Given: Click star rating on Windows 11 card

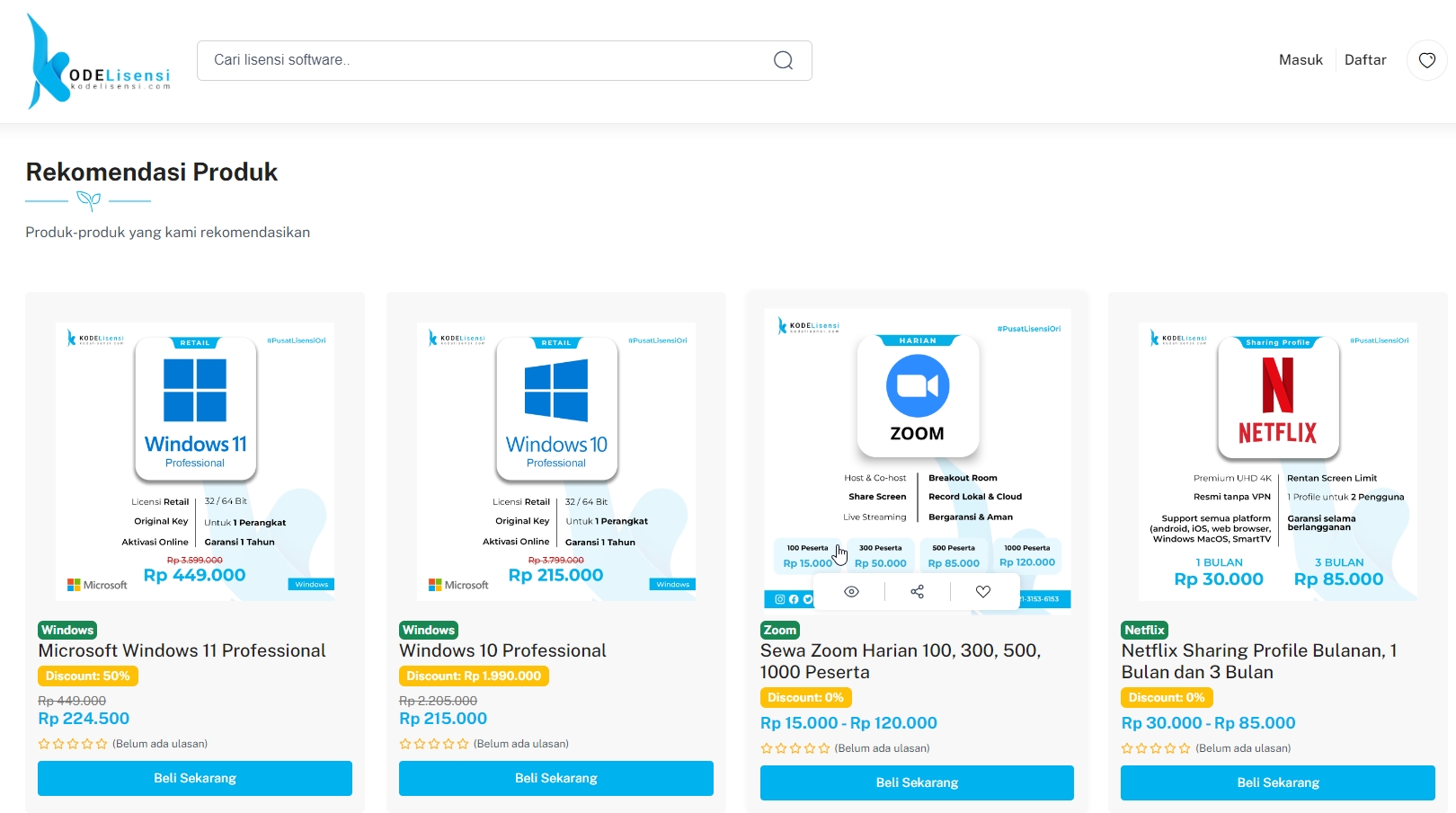Looking at the screenshot, I should pos(73,744).
